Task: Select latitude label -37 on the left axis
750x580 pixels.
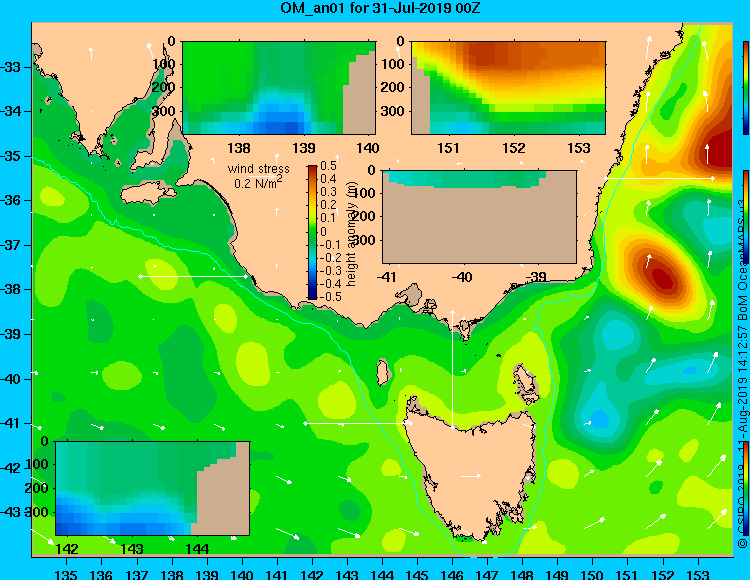Action: (x=10, y=245)
